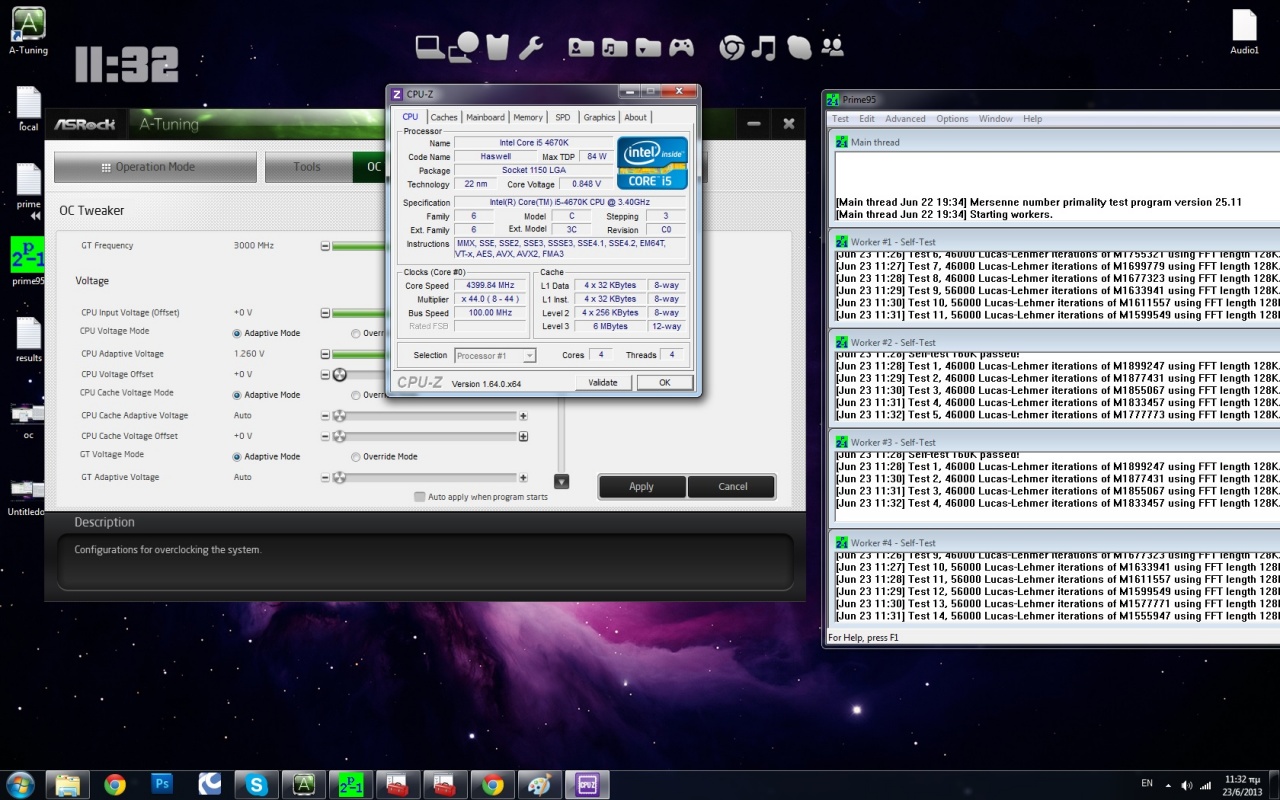Click Apply in A-Tuning
The height and width of the screenshot is (800, 1280).
click(642, 487)
